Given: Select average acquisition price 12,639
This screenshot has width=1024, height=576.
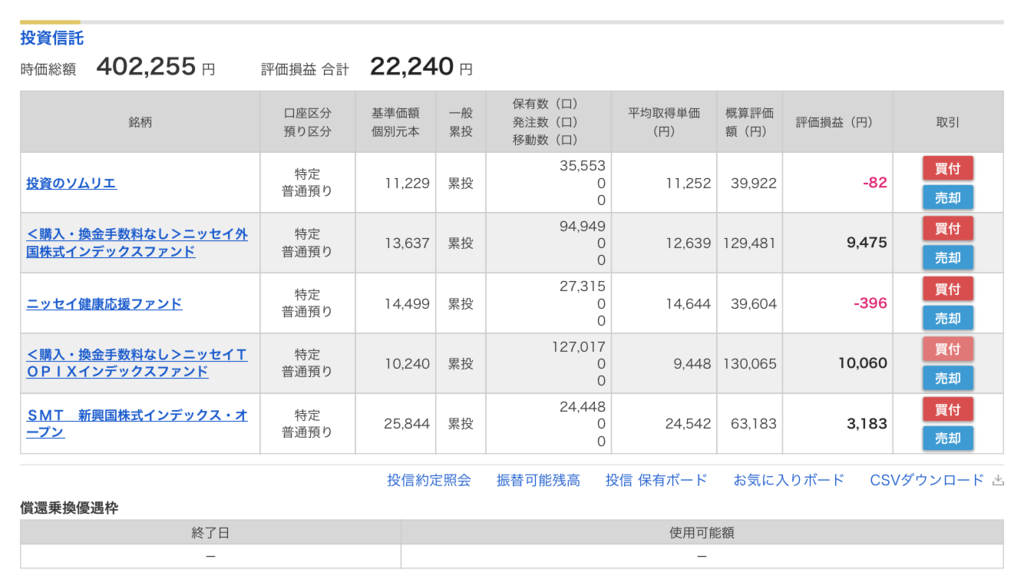Looking at the screenshot, I should 688,244.
